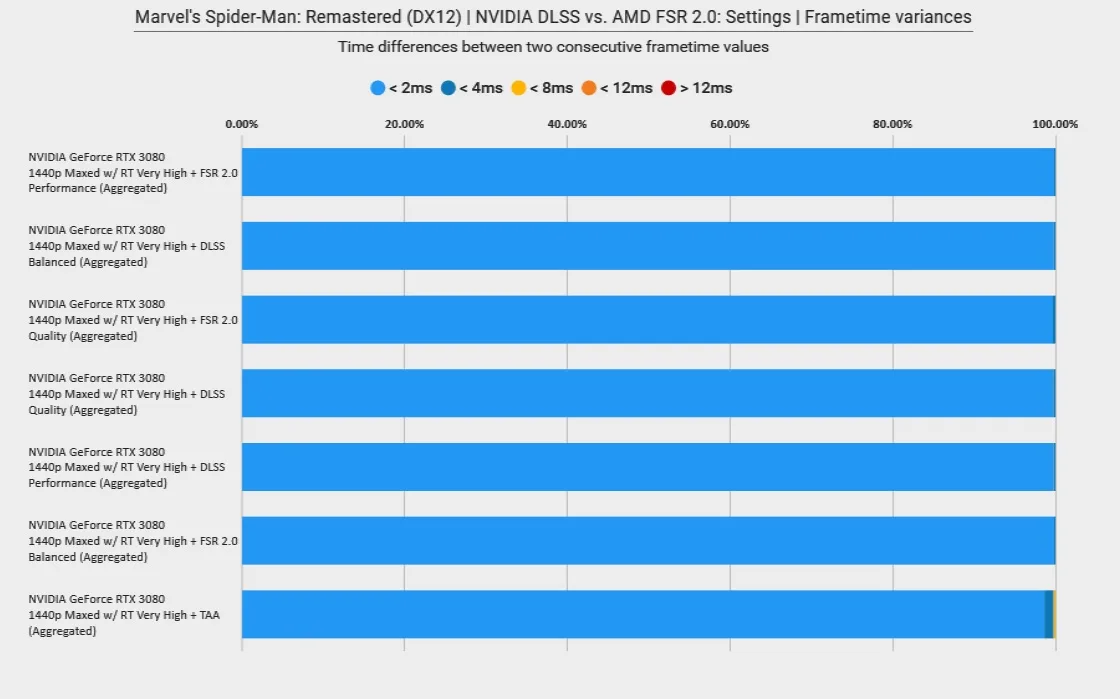Toggle the '> 12ms' red legend circle

tap(669, 88)
